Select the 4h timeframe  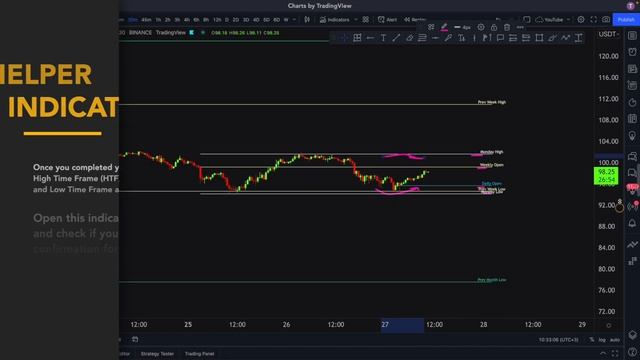click(187, 20)
